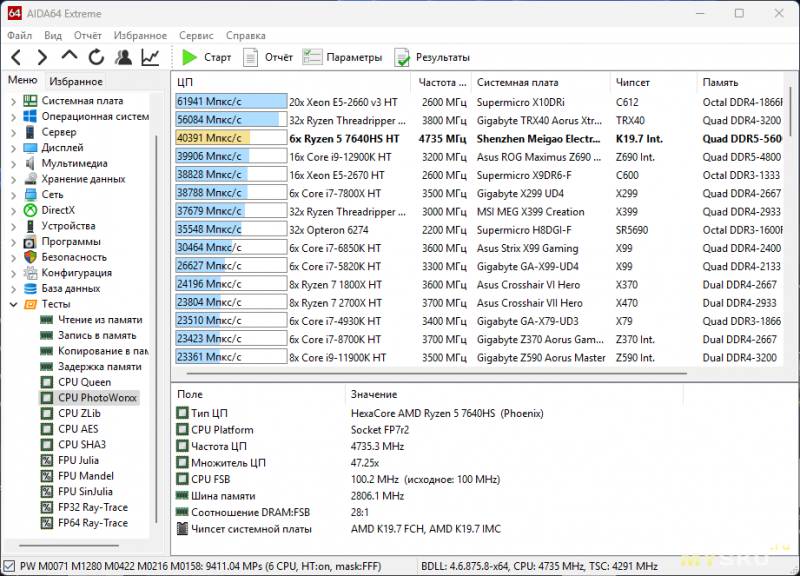
Task: Click the Поле column header in details
Action: point(259,394)
